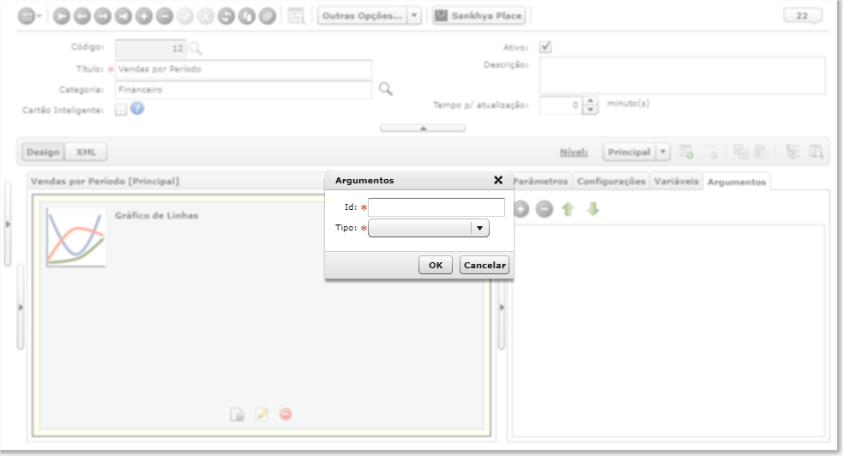Increase Tempo p/ atualização with the up stepper
Viewport: 843px width, 456px height.
[x=590, y=101]
